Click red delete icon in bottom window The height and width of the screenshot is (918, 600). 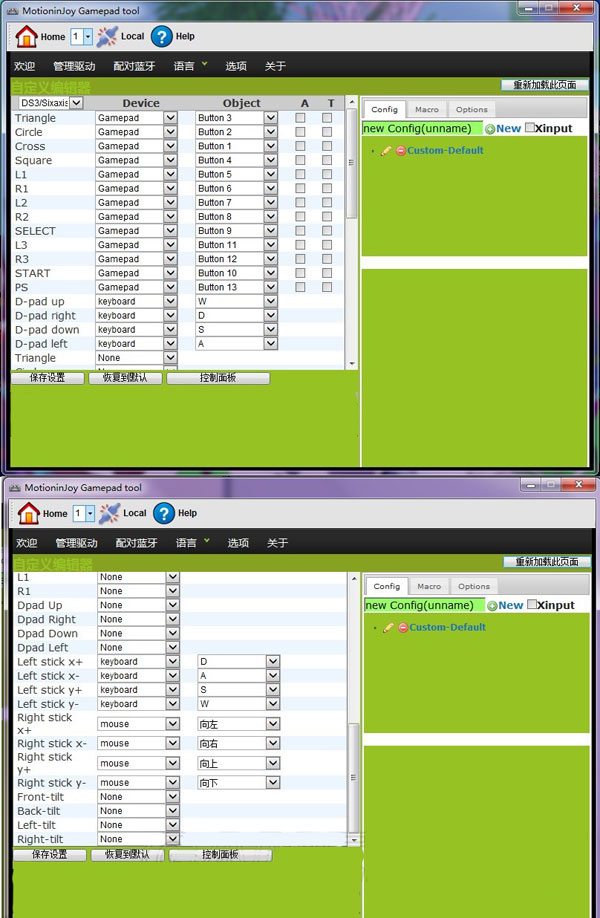click(403, 628)
